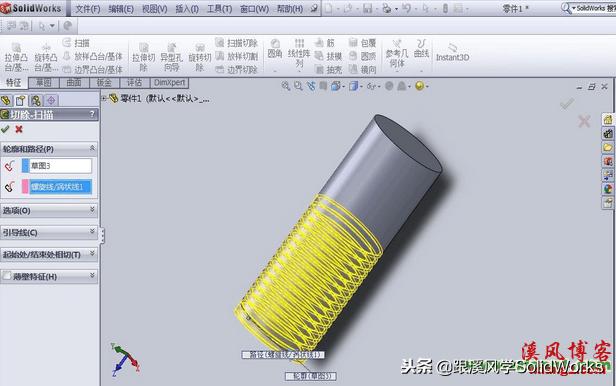Click the PropertyManager tab icon
The image size is (616, 386).
coord(20,101)
